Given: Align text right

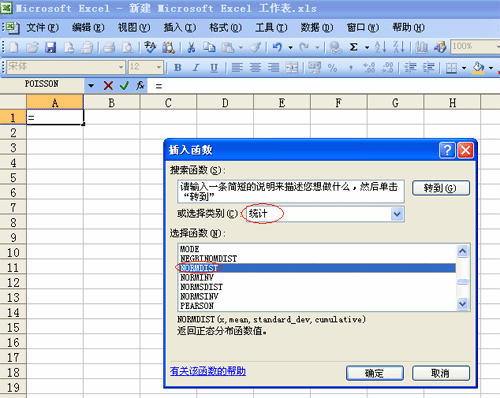Looking at the screenshot, I should point(274,68).
